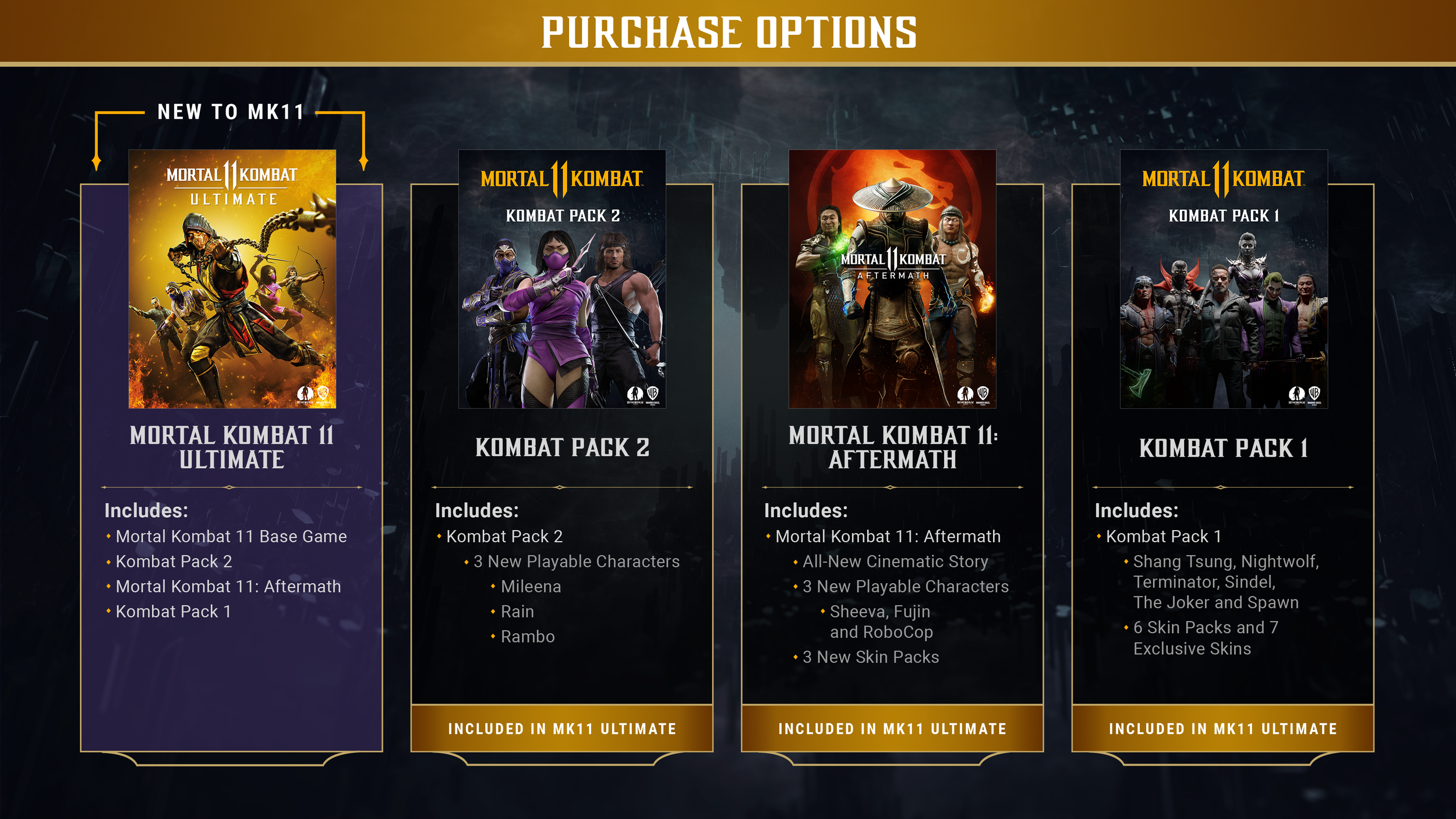Click the Mortal Kombat 11 logo on Kombat Pack 1 cover
Image resolution: width=1456 pixels, height=819 pixels.
pyautogui.click(x=1224, y=179)
